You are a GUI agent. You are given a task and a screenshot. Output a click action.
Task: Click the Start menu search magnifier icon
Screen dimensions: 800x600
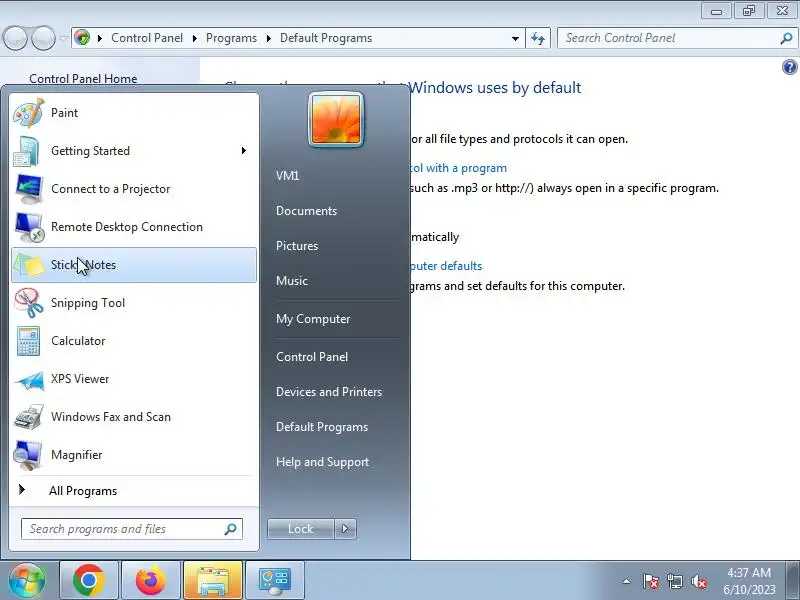click(231, 529)
